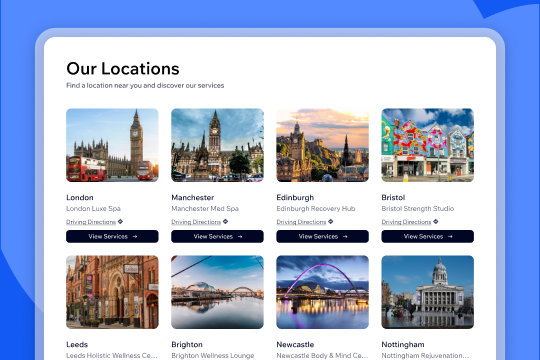Image resolution: width=540 pixels, height=360 pixels.
Task: Click 'Leeds Holistic Wellness Ce...' text
Action: [112, 356]
